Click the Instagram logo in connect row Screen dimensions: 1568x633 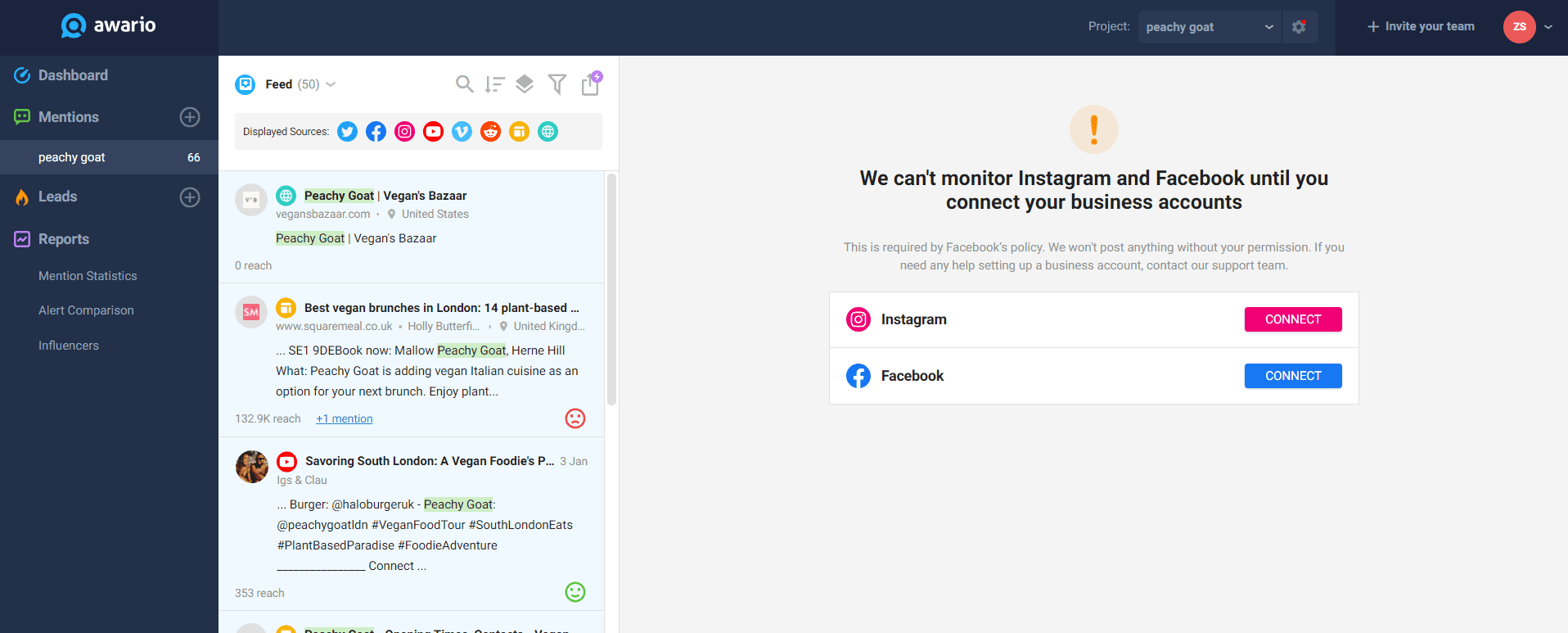[858, 319]
